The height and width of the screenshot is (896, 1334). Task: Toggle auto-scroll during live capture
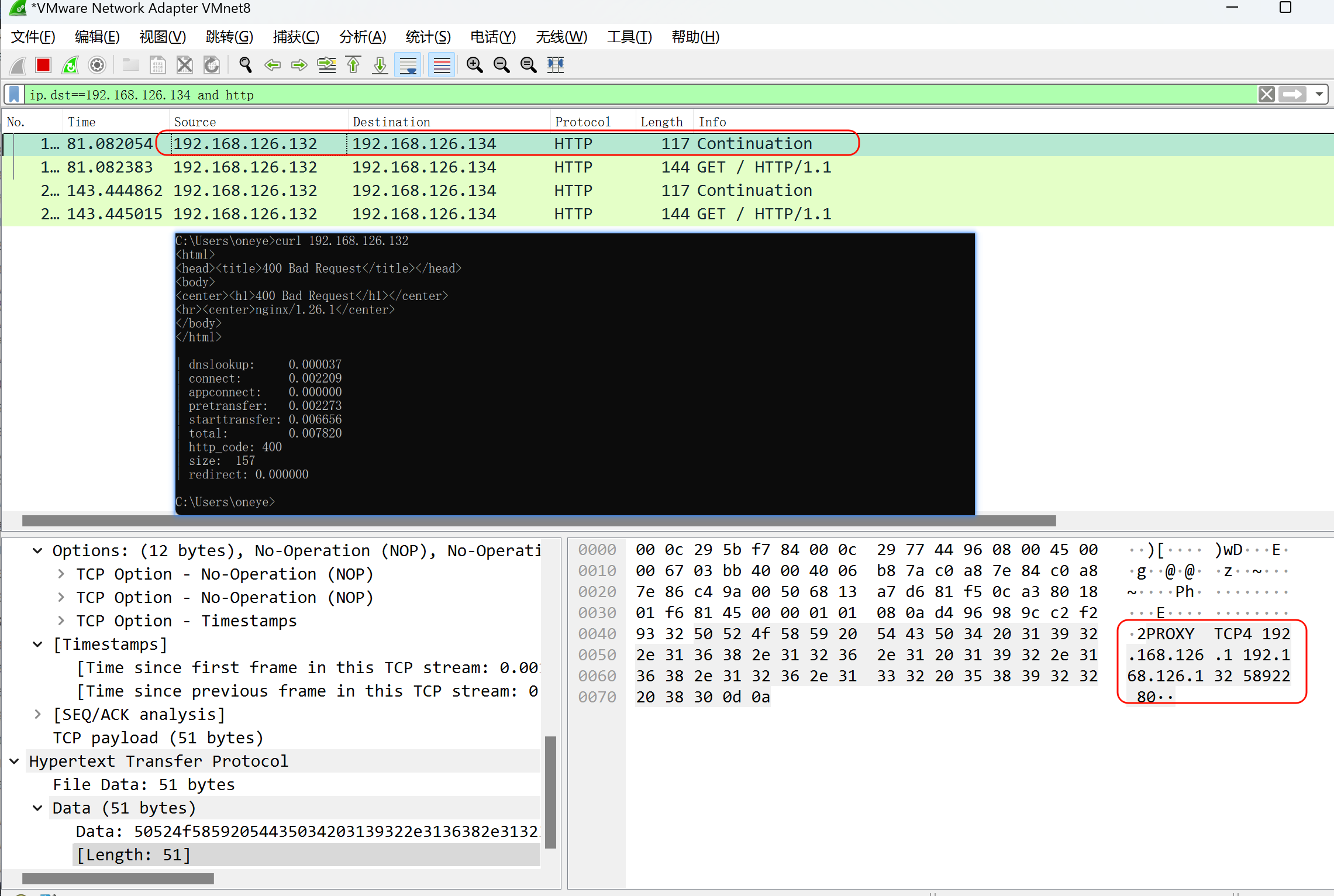pyautogui.click(x=408, y=65)
